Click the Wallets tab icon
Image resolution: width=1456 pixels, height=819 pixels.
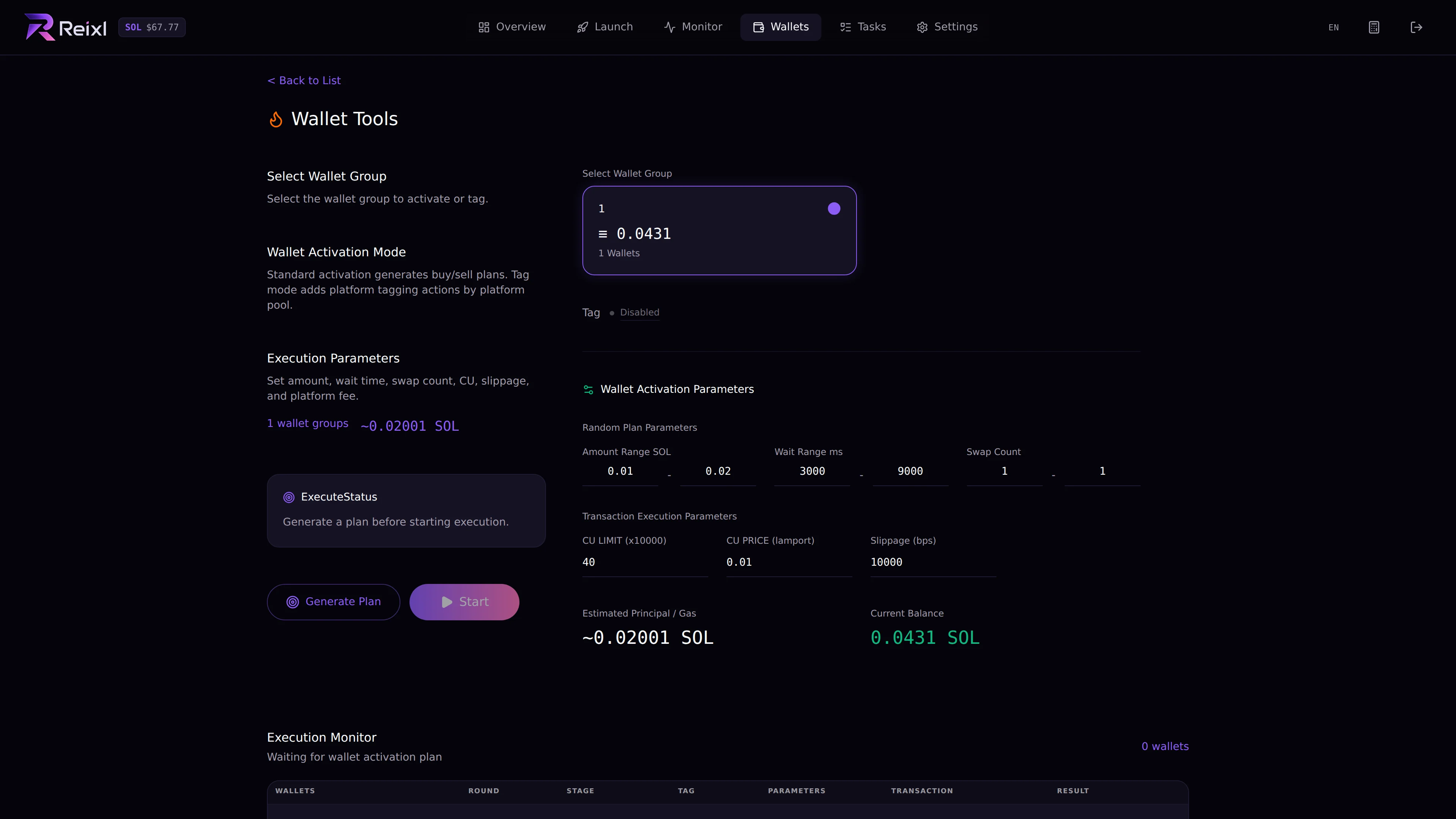click(x=758, y=27)
